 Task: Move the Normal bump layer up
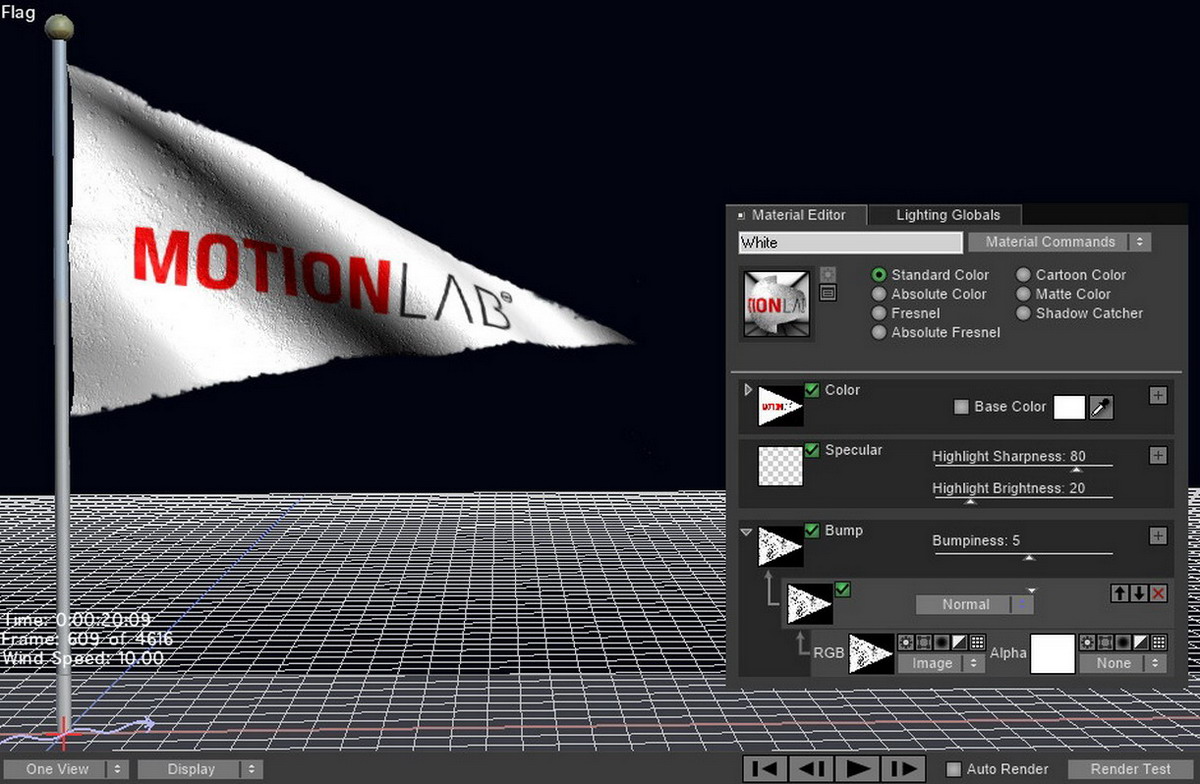(1120, 593)
